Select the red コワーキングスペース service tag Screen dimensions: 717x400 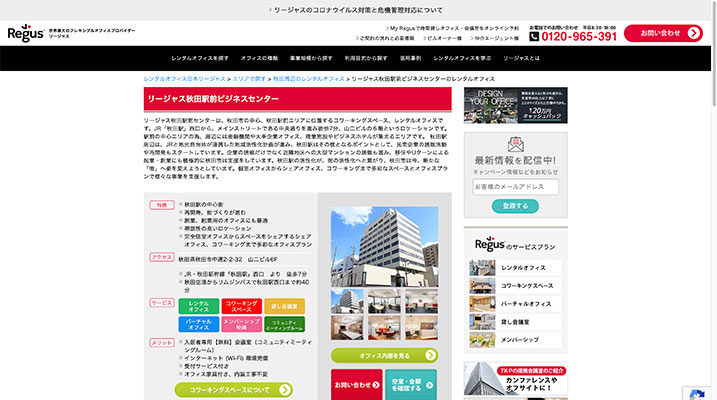click(x=241, y=306)
